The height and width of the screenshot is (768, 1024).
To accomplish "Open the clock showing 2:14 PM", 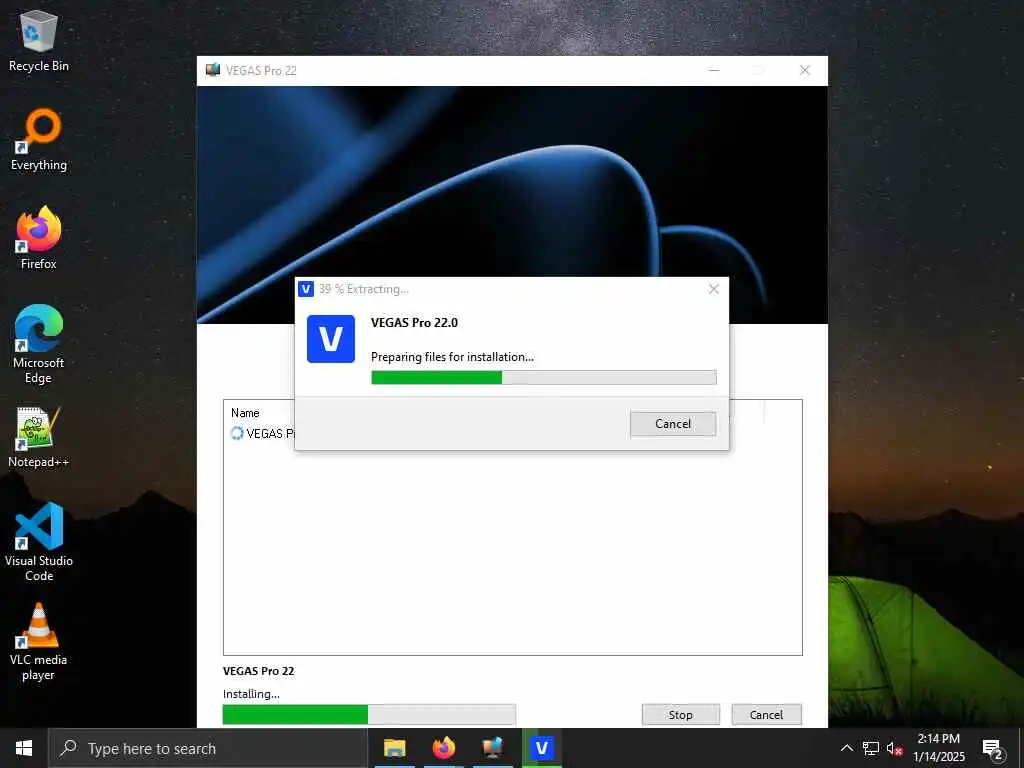I will (938, 748).
